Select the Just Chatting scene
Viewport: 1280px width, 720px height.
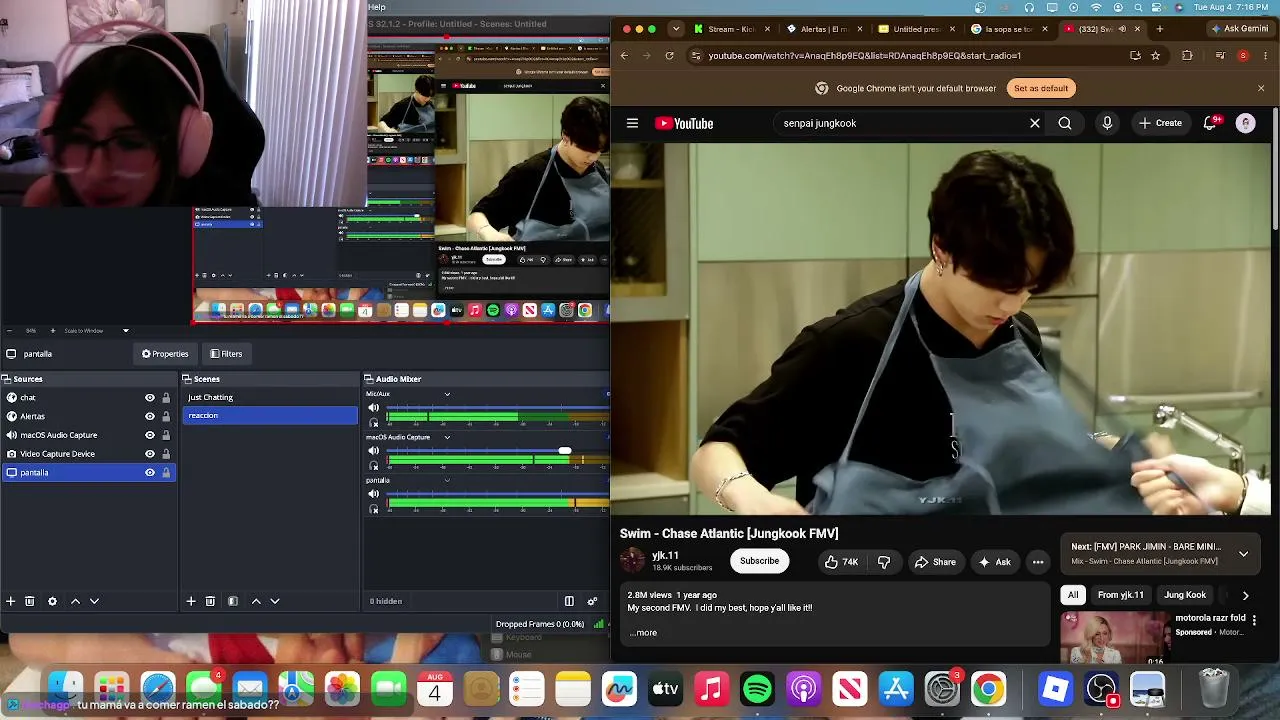pos(269,397)
